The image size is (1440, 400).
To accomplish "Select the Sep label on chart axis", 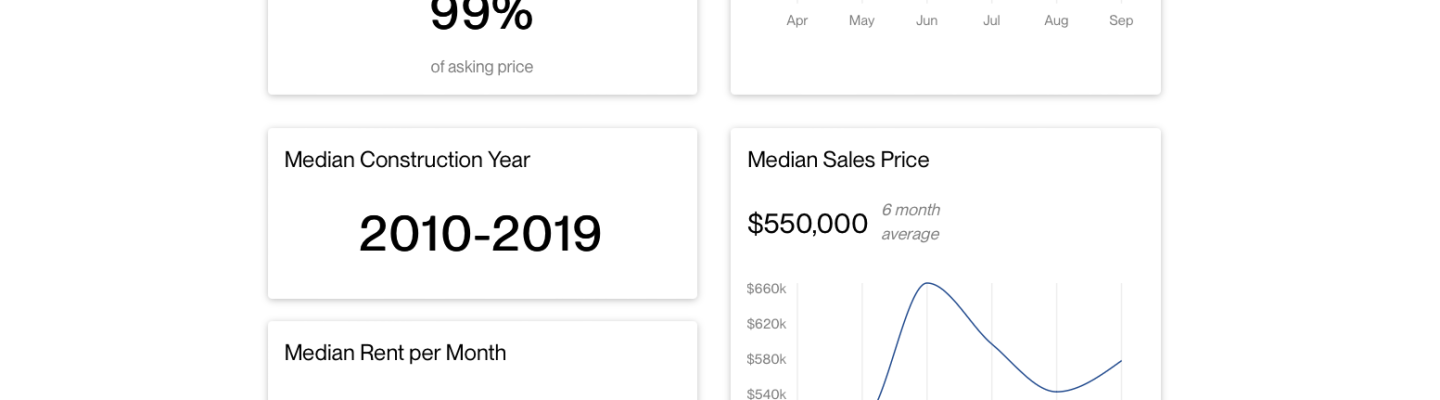I will pos(1121,20).
